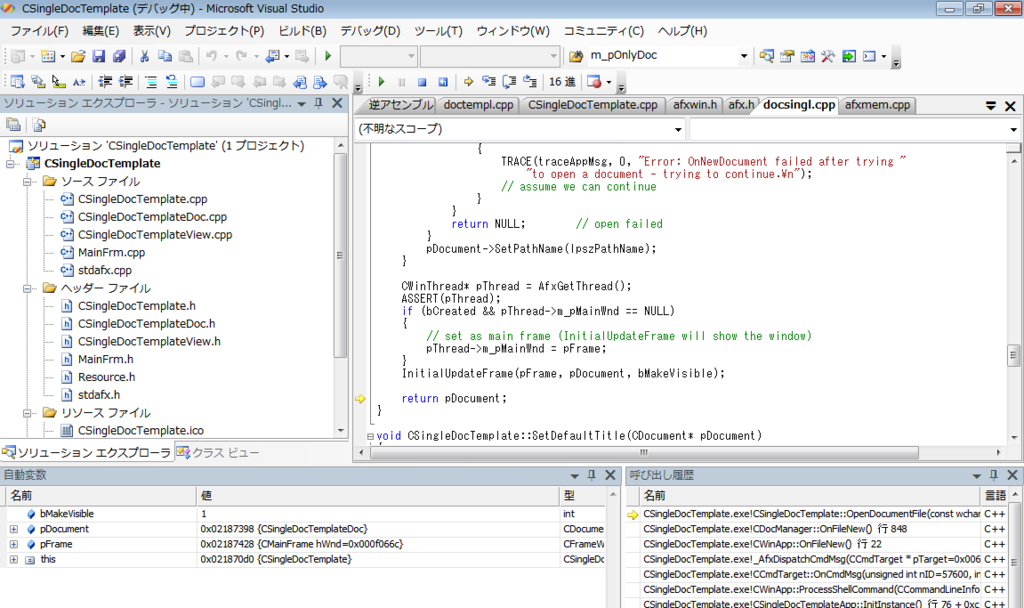
Task: Cut selection using the scissors icon
Action: [144, 56]
